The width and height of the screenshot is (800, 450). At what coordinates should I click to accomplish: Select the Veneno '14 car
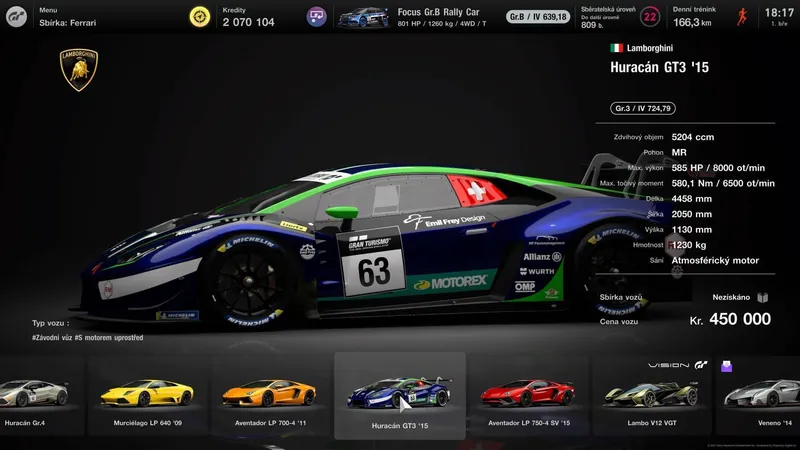point(760,396)
